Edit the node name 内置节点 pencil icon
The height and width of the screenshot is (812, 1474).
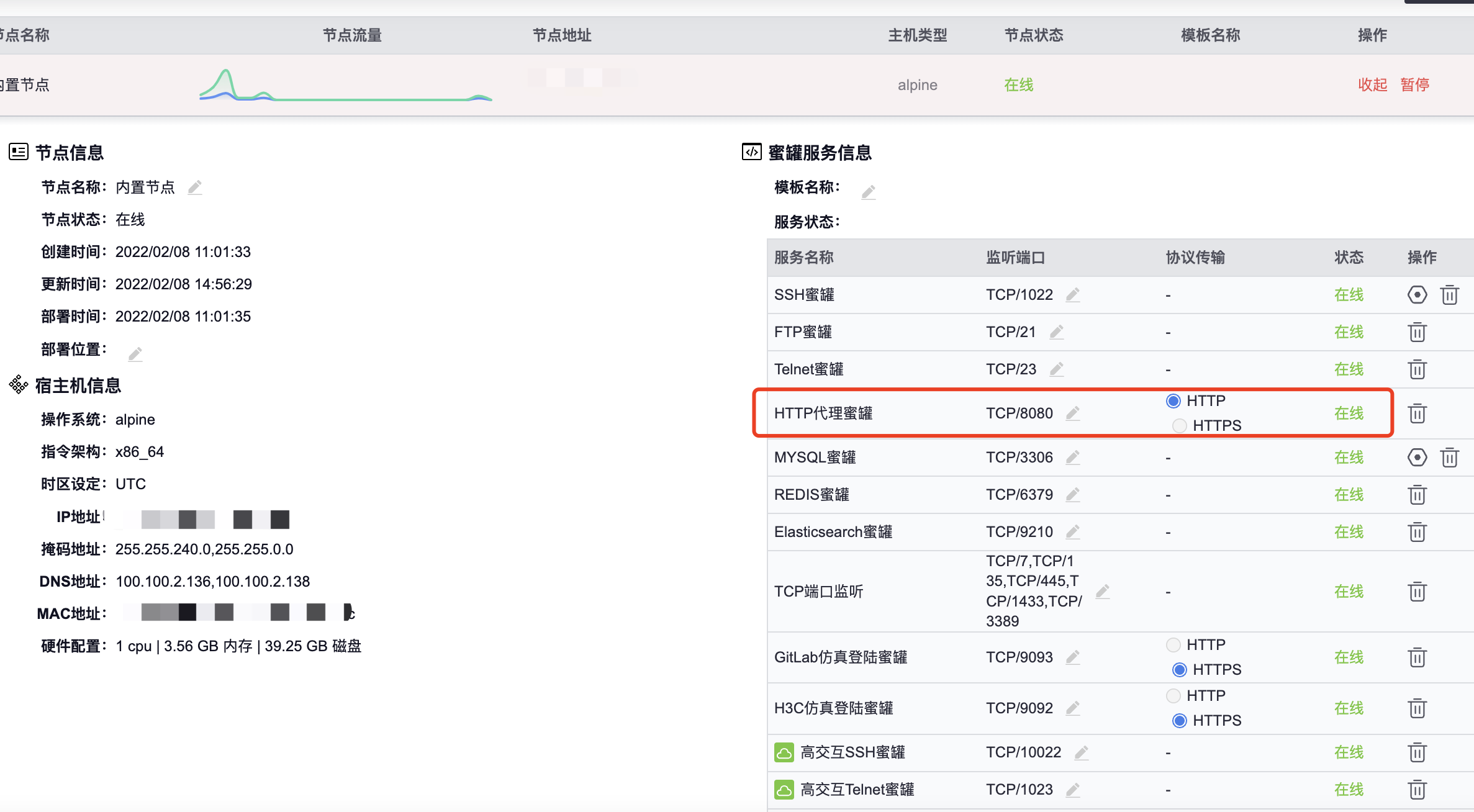click(195, 187)
